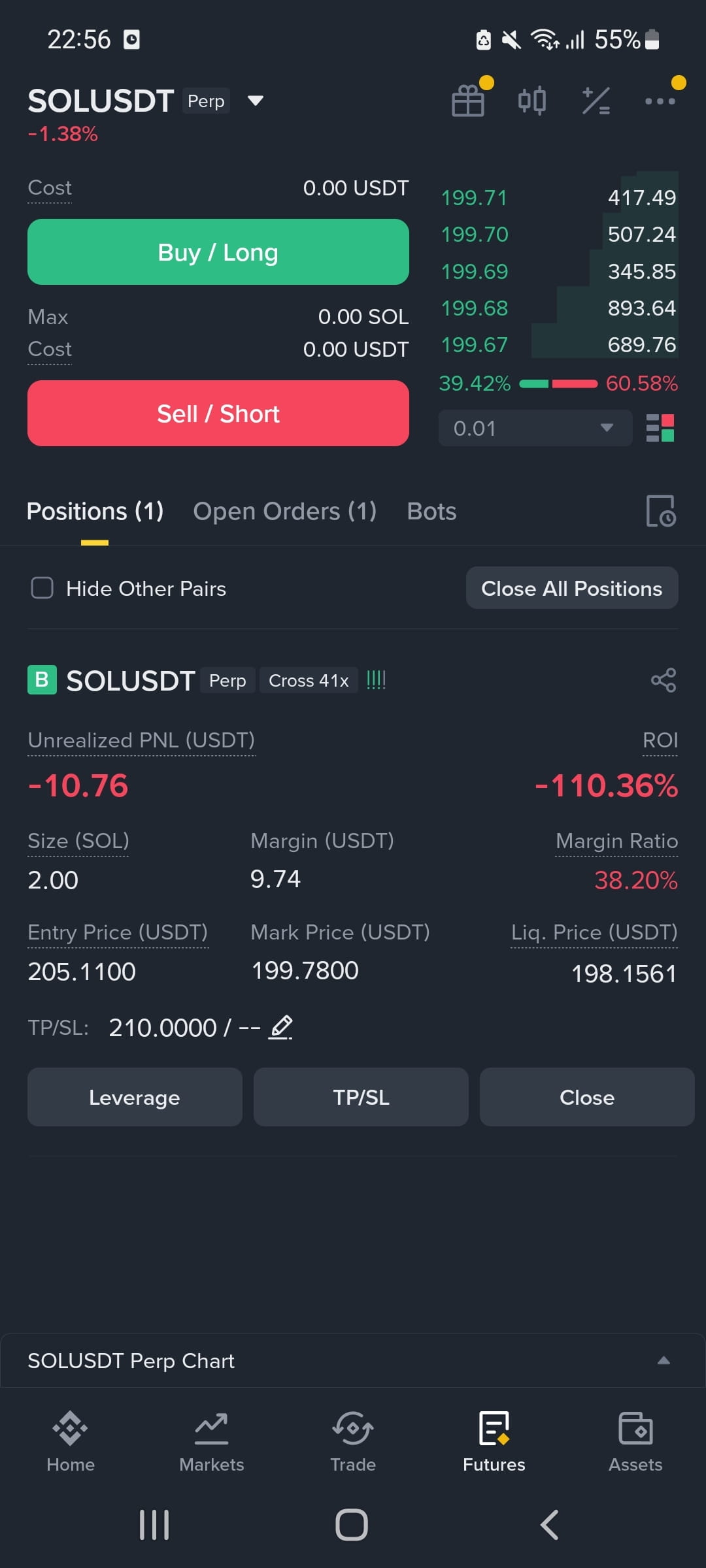The image size is (706, 1568).
Task: Tap the Sell / Short button
Action: [218, 413]
